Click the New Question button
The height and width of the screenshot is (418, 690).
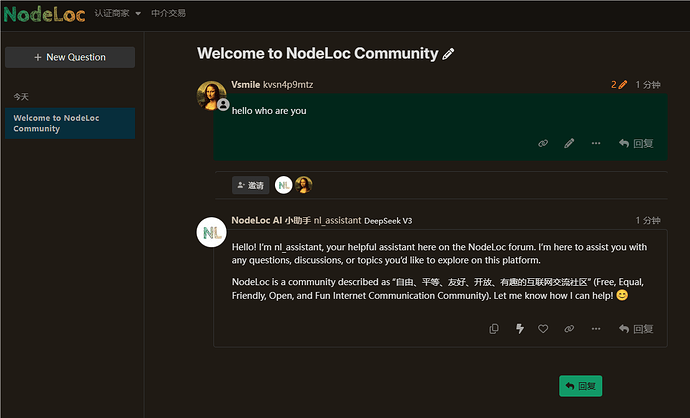coord(70,57)
